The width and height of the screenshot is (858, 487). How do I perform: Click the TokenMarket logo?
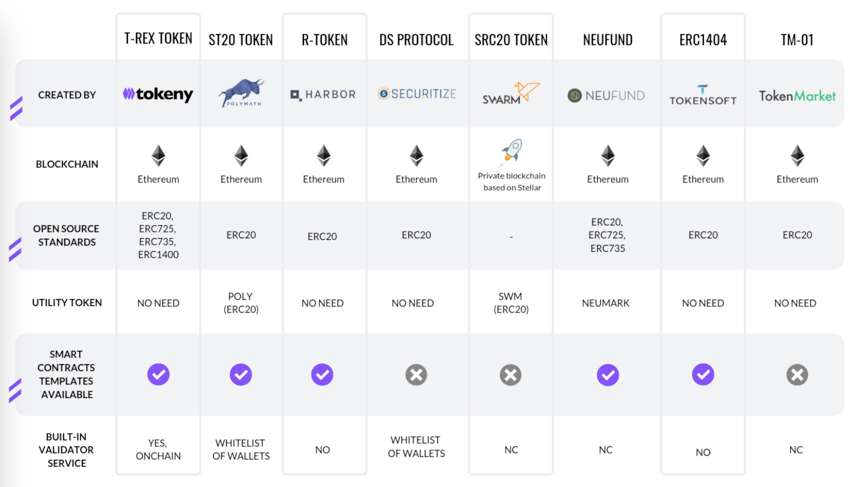(797, 96)
